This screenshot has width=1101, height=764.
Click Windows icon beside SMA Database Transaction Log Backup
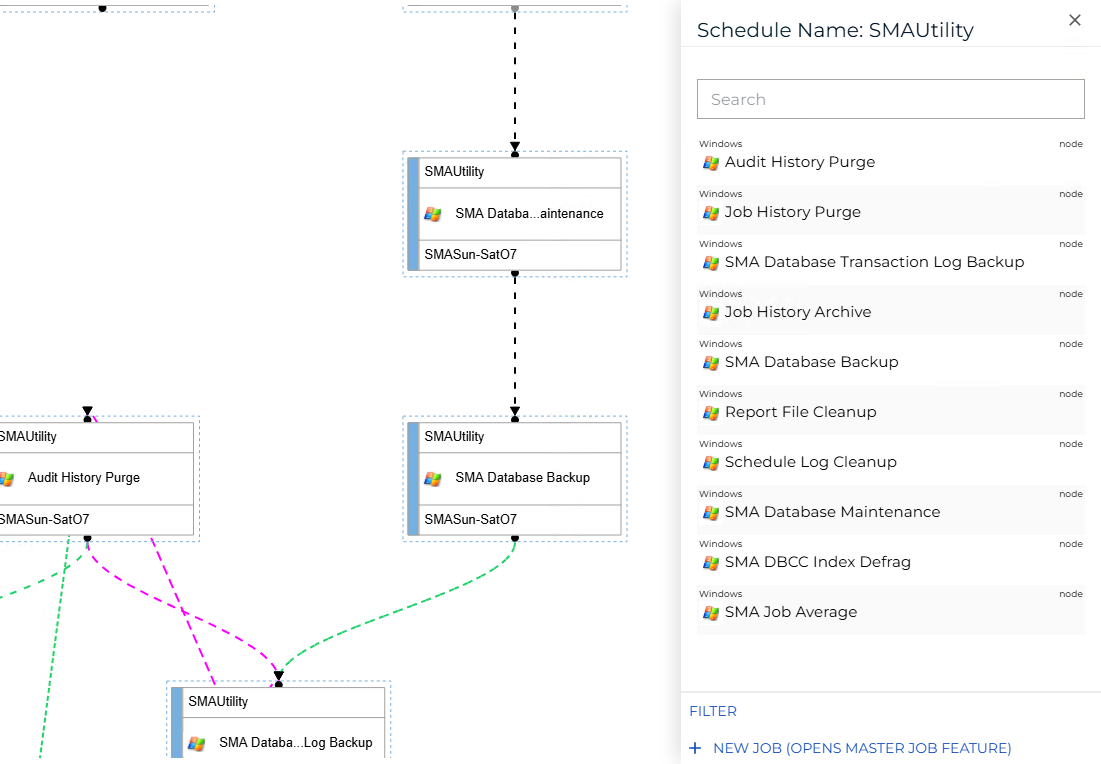pos(711,263)
